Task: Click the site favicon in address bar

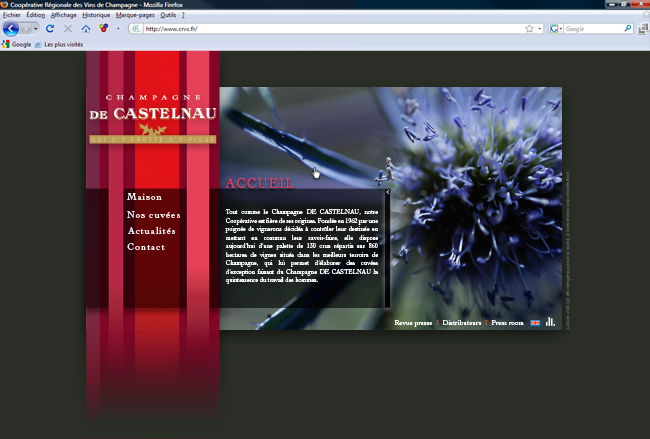Action: click(136, 29)
